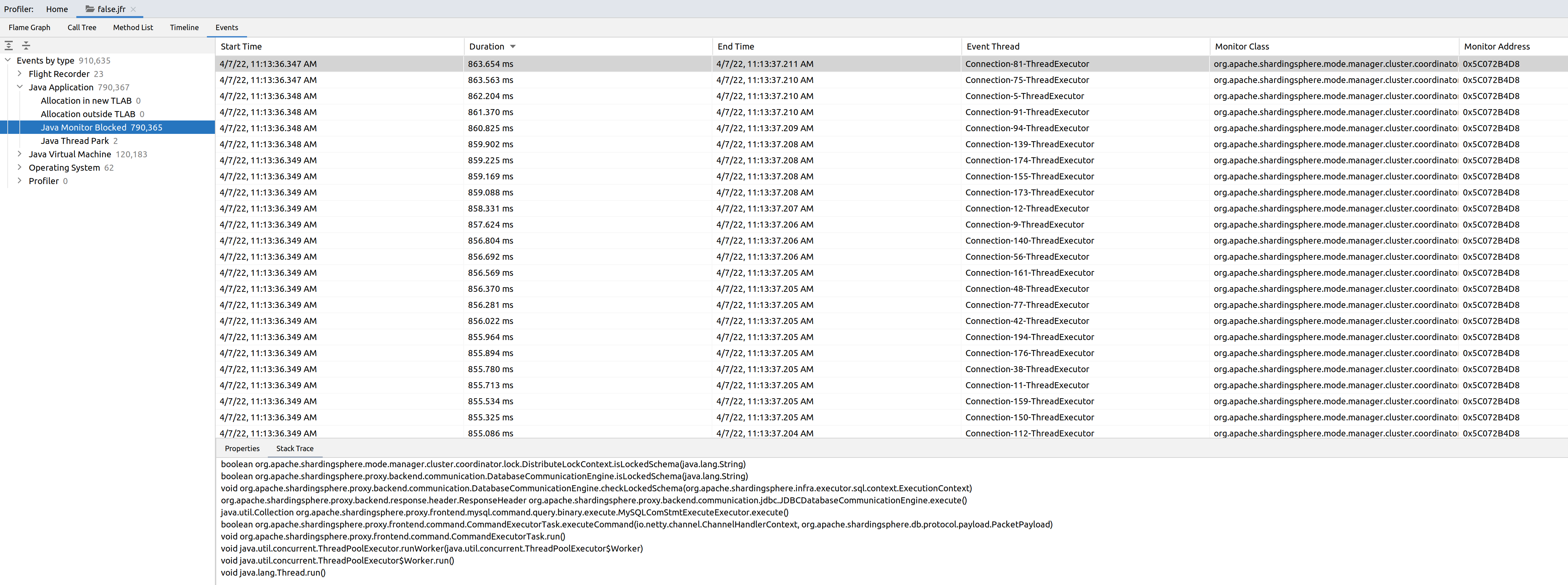
Task: Select row for Connection-150-ThreadExecutor
Action: point(892,418)
